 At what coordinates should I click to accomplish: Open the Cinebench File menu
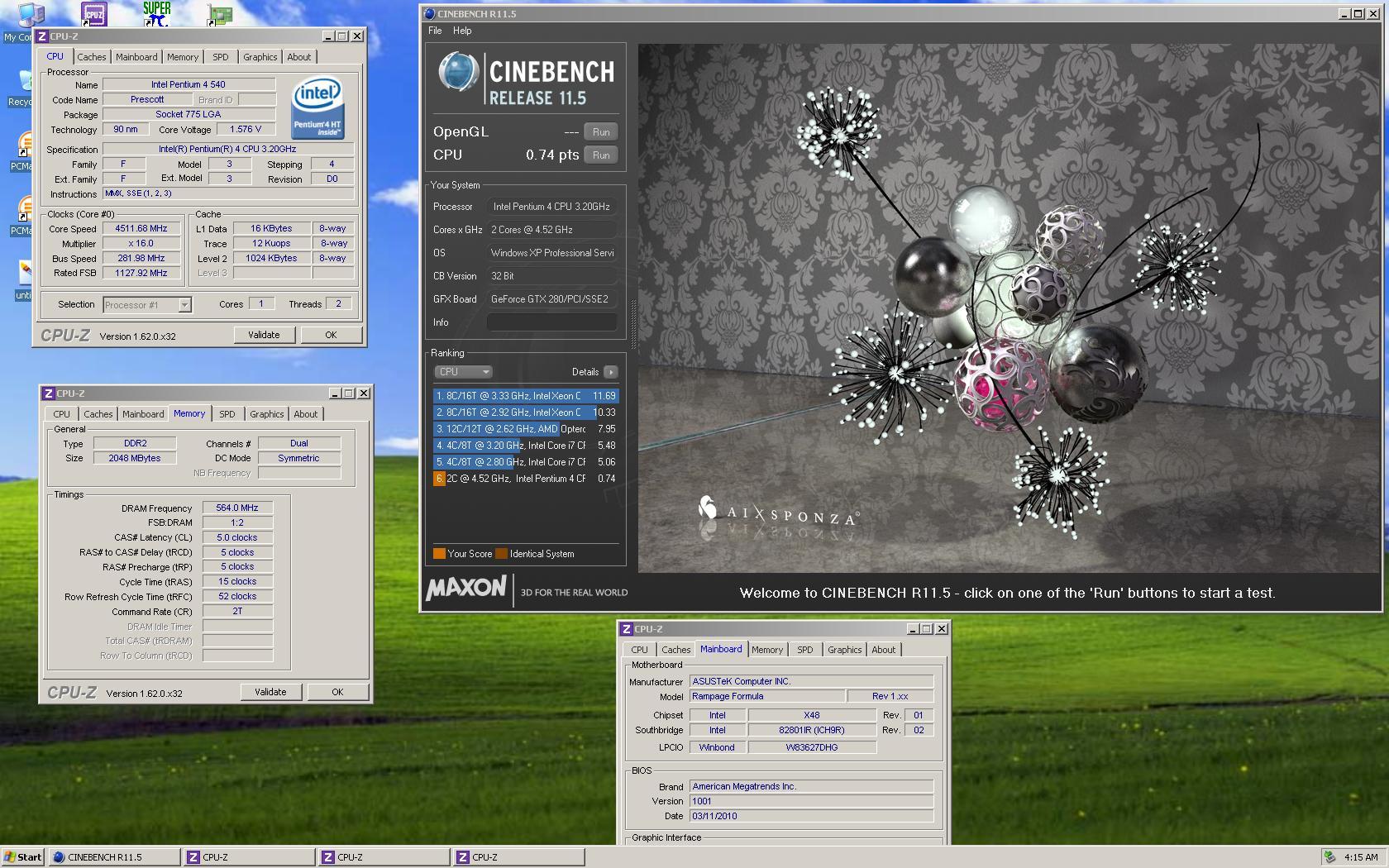435,31
